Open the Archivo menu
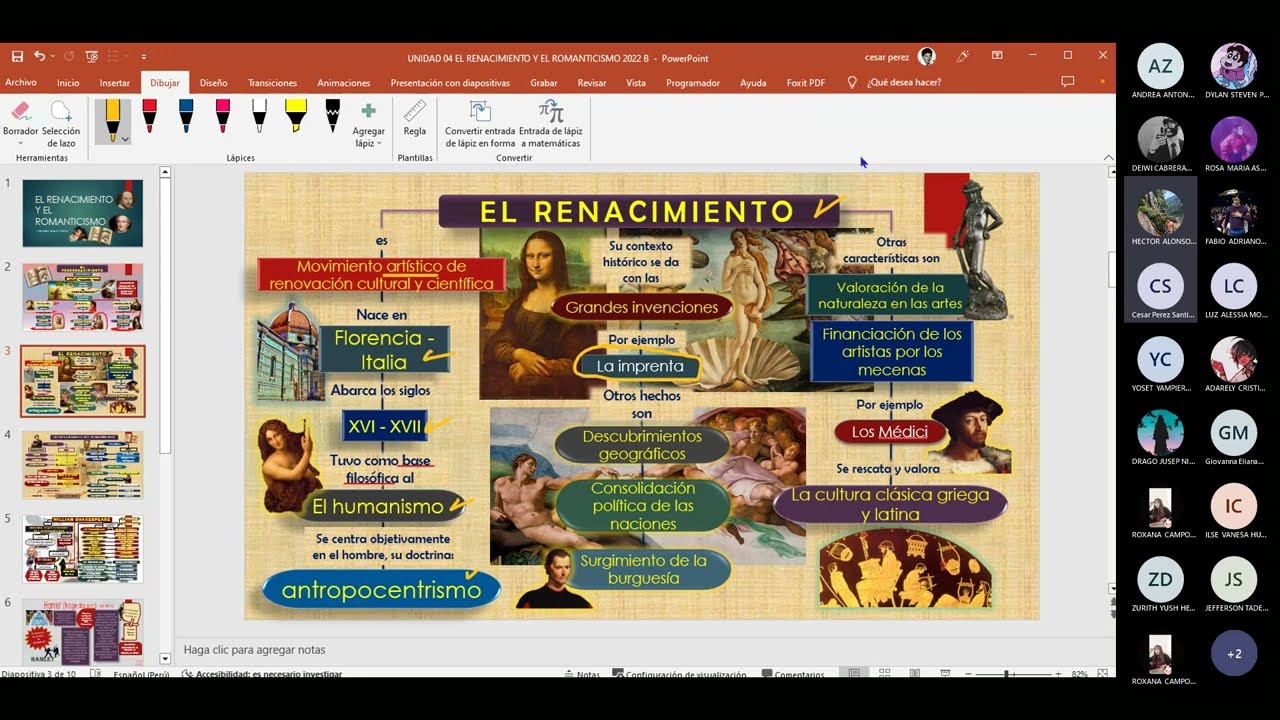1280x720 pixels. point(21,83)
